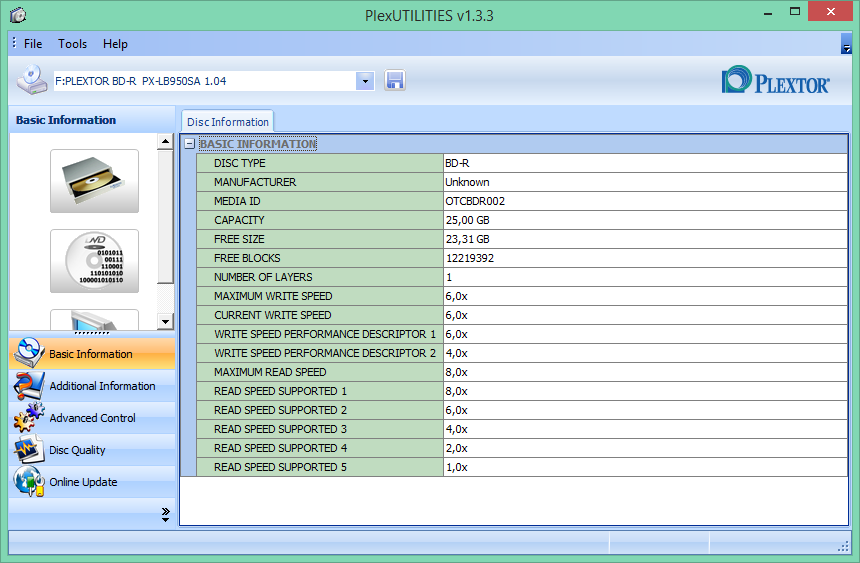Click the window resize grip in status bar
The image size is (860, 563).
[844, 547]
